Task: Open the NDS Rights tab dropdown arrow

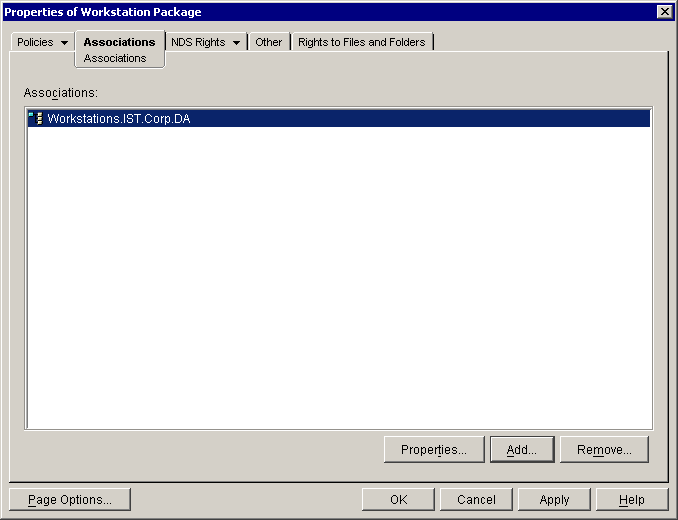Action: pos(237,42)
